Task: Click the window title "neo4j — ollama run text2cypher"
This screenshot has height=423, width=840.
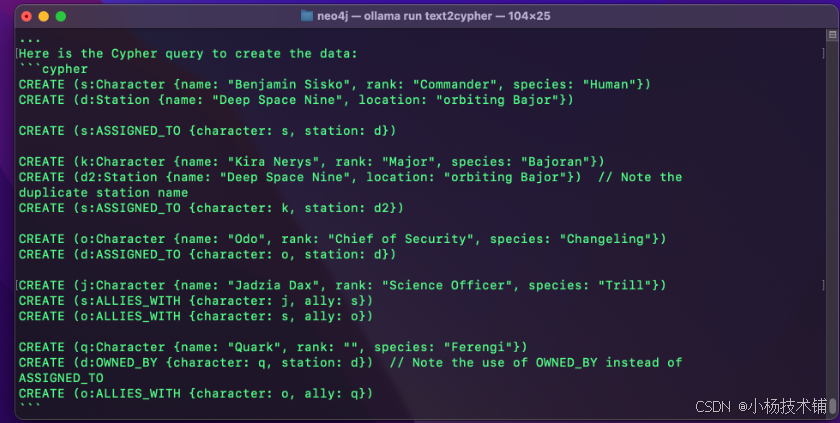Action: tap(404, 16)
